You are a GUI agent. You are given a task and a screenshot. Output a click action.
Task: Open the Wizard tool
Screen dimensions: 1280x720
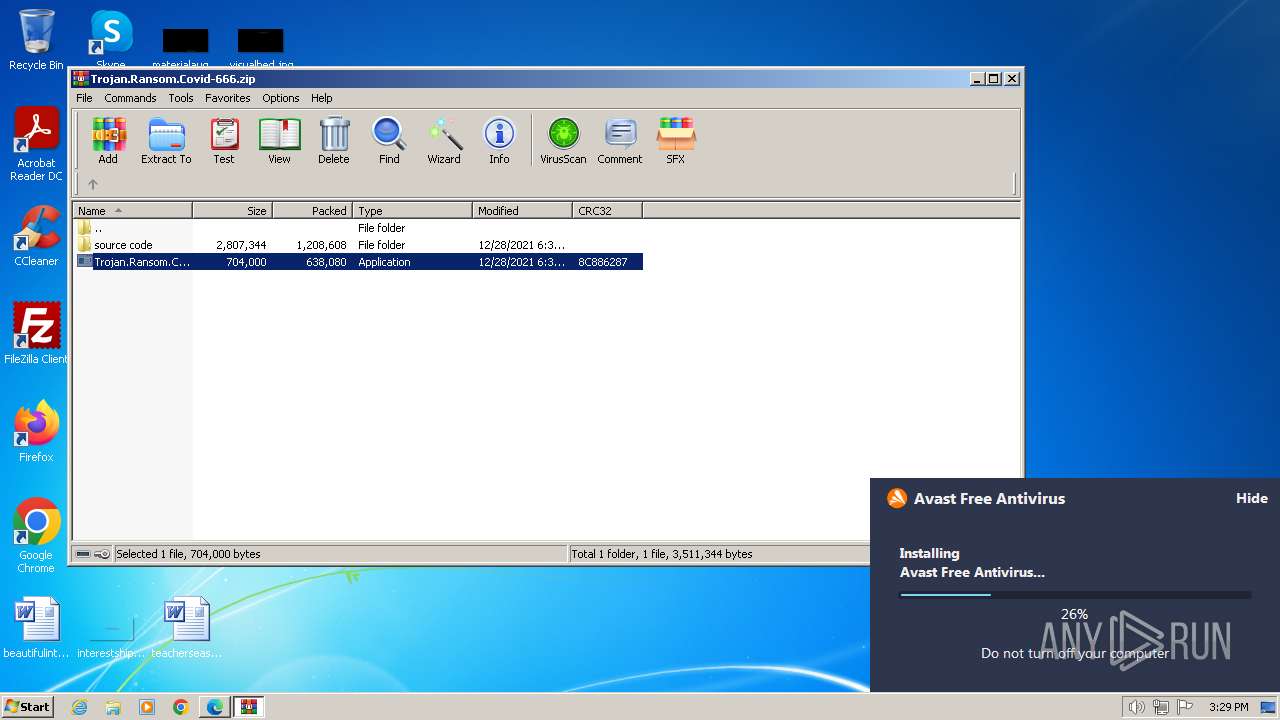click(444, 140)
